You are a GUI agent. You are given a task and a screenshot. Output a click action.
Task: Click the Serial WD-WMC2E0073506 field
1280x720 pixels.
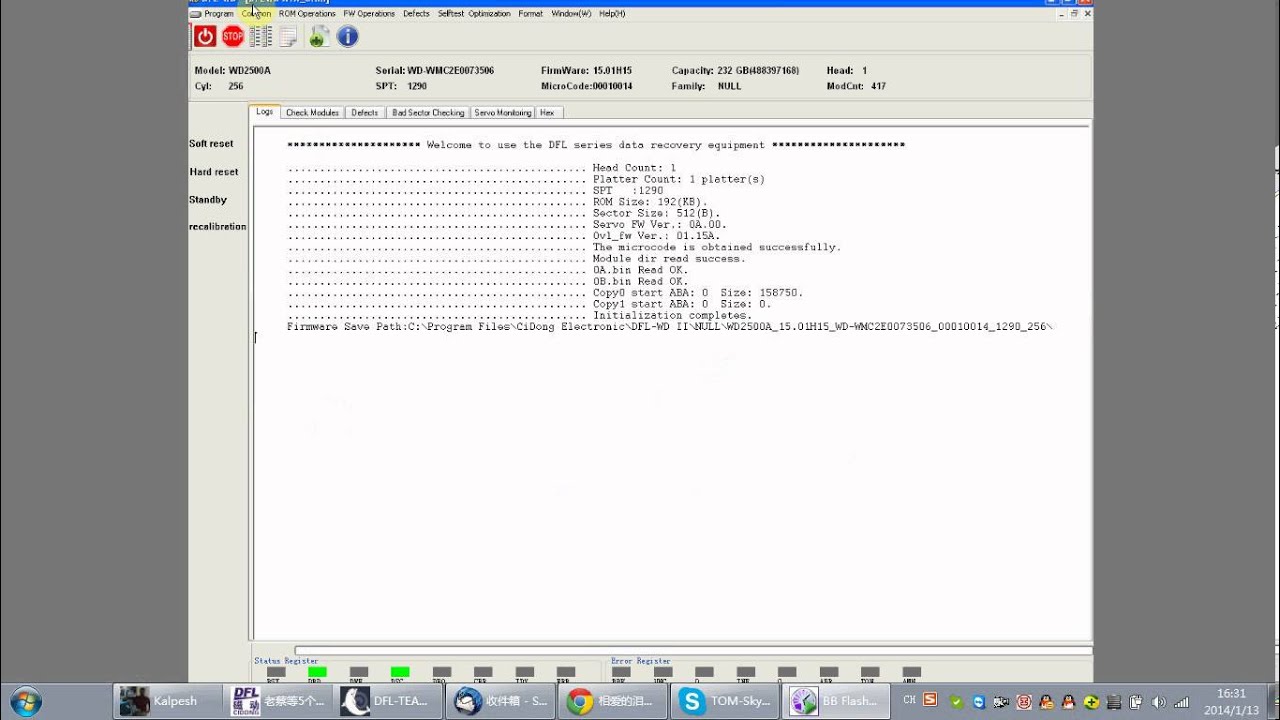[434, 71]
